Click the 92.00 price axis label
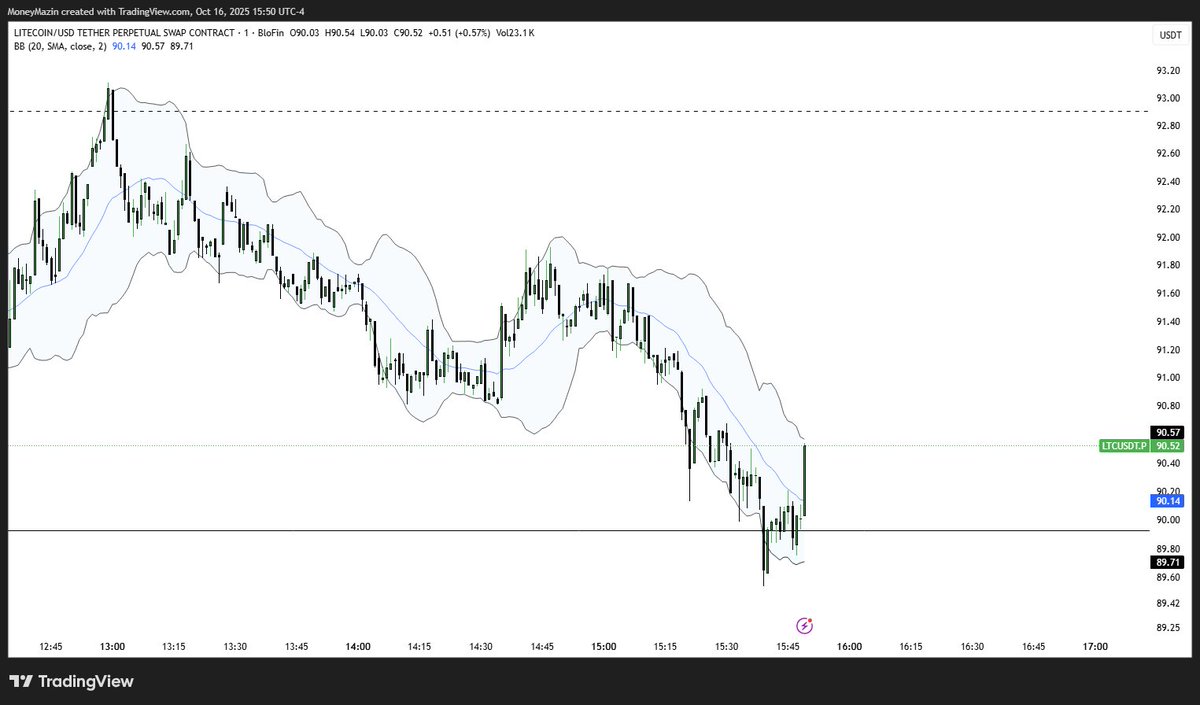This screenshot has height=705, width=1200. click(1168, 237)
